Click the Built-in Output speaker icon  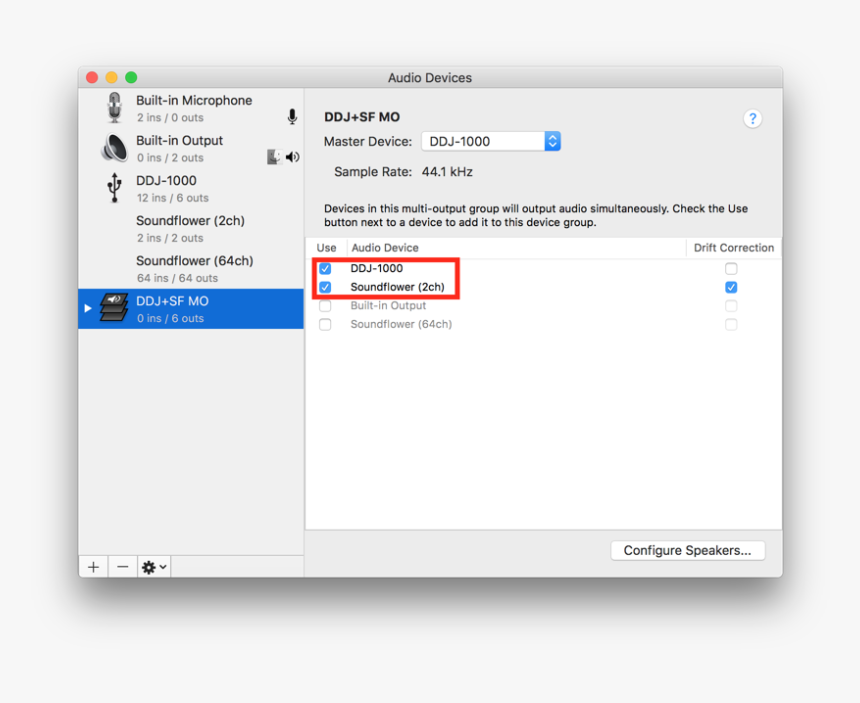click(115, 148)
